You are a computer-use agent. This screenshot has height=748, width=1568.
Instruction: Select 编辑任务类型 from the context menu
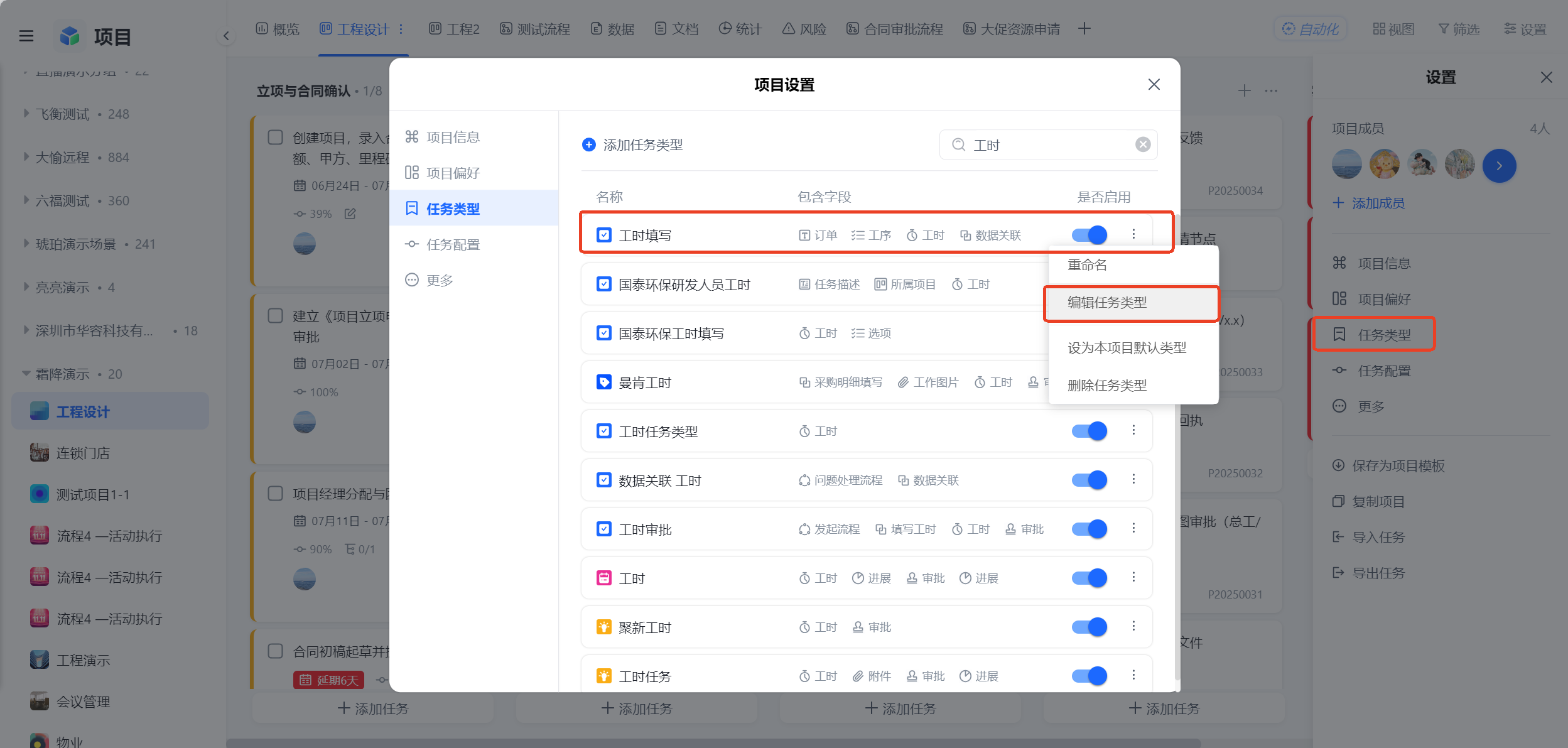[x=1133, y=303]
